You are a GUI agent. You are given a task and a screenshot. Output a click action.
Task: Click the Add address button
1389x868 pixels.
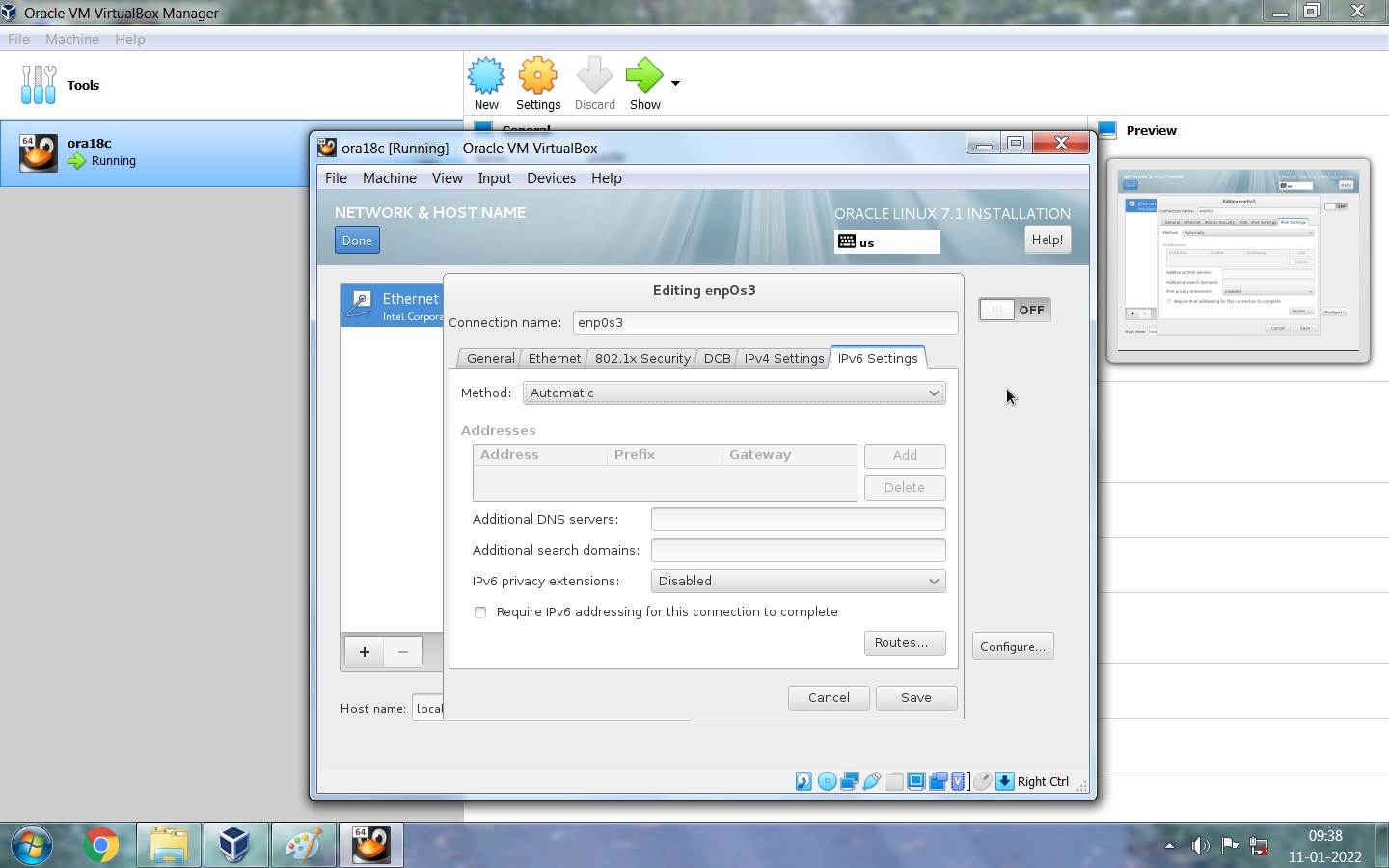[905, 456]
